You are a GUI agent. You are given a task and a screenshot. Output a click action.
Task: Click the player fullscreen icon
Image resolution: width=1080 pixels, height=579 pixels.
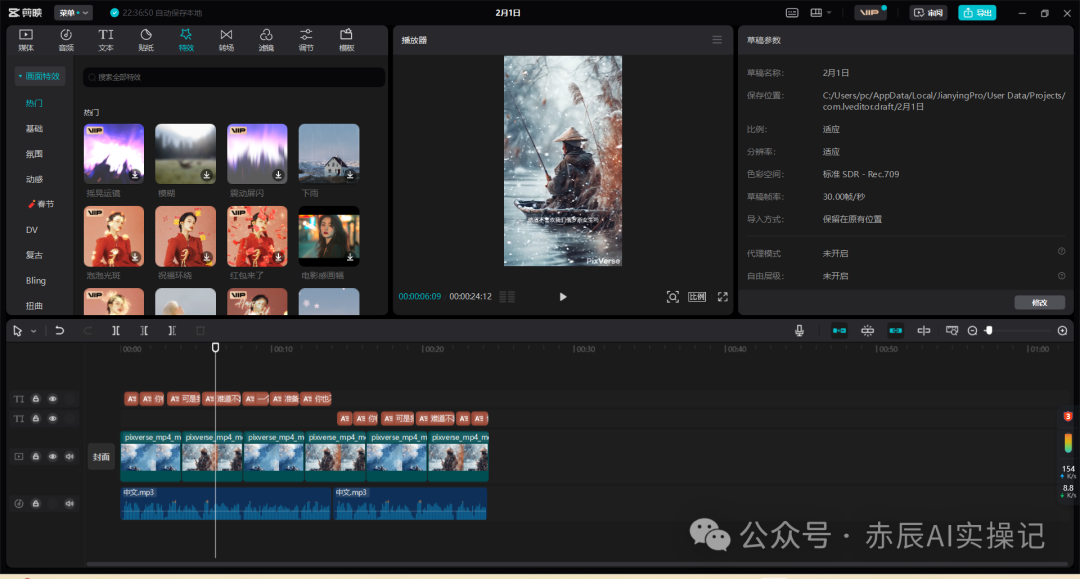(723, 297)
